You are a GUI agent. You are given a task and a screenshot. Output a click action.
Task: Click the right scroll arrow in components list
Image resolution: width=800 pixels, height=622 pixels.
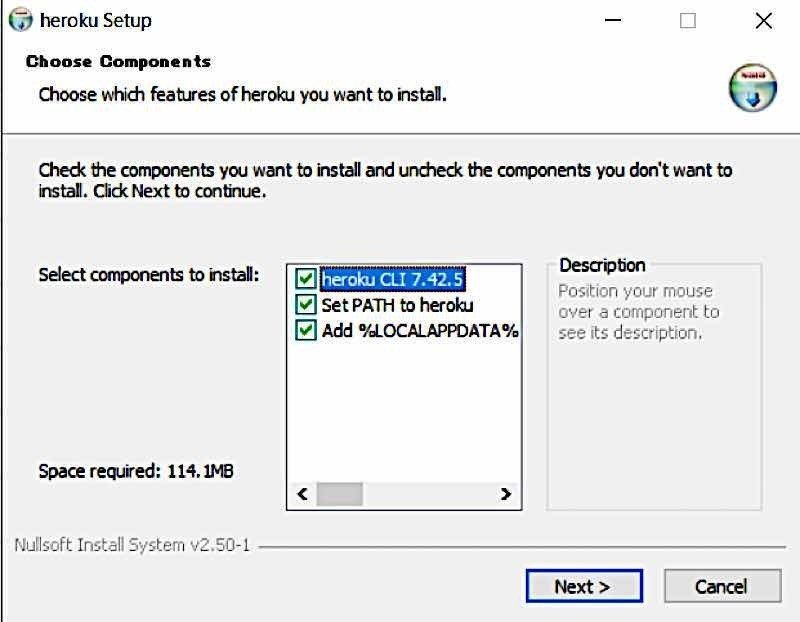[506, 494]
